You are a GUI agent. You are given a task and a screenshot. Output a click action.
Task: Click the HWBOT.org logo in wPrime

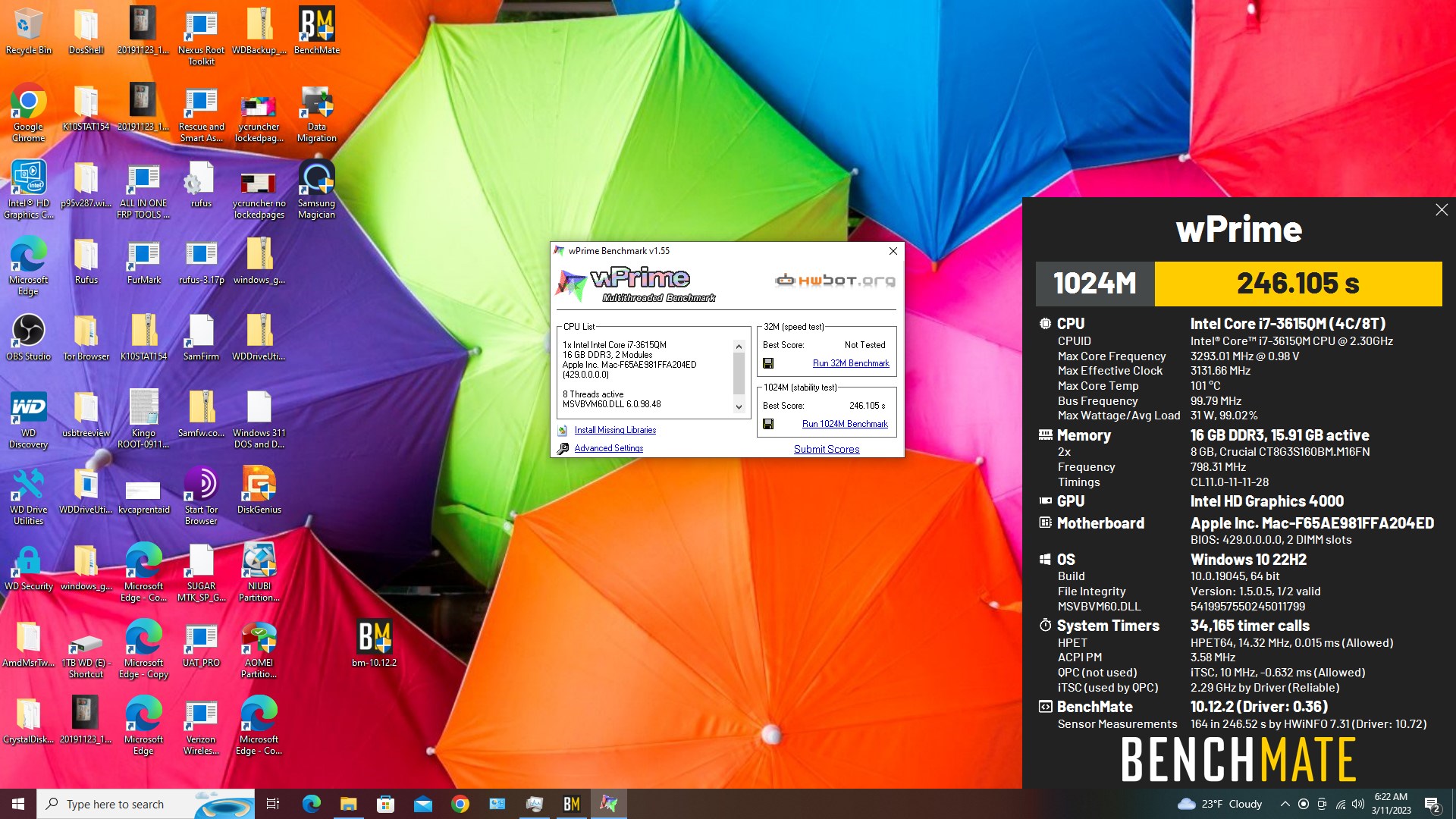click(x=835, y=281)
